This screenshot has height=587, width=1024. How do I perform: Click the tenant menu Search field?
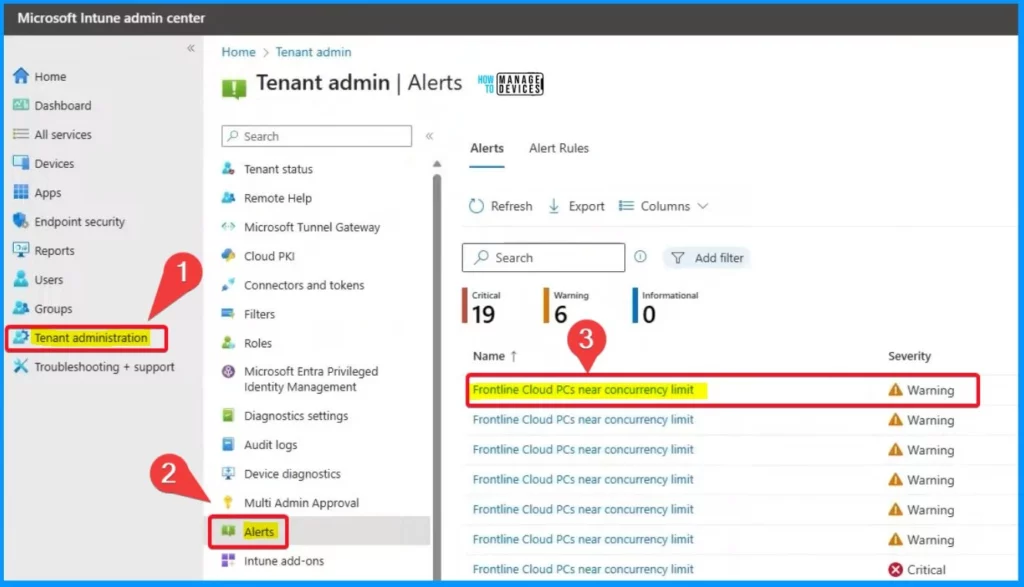tap(317, 136)
